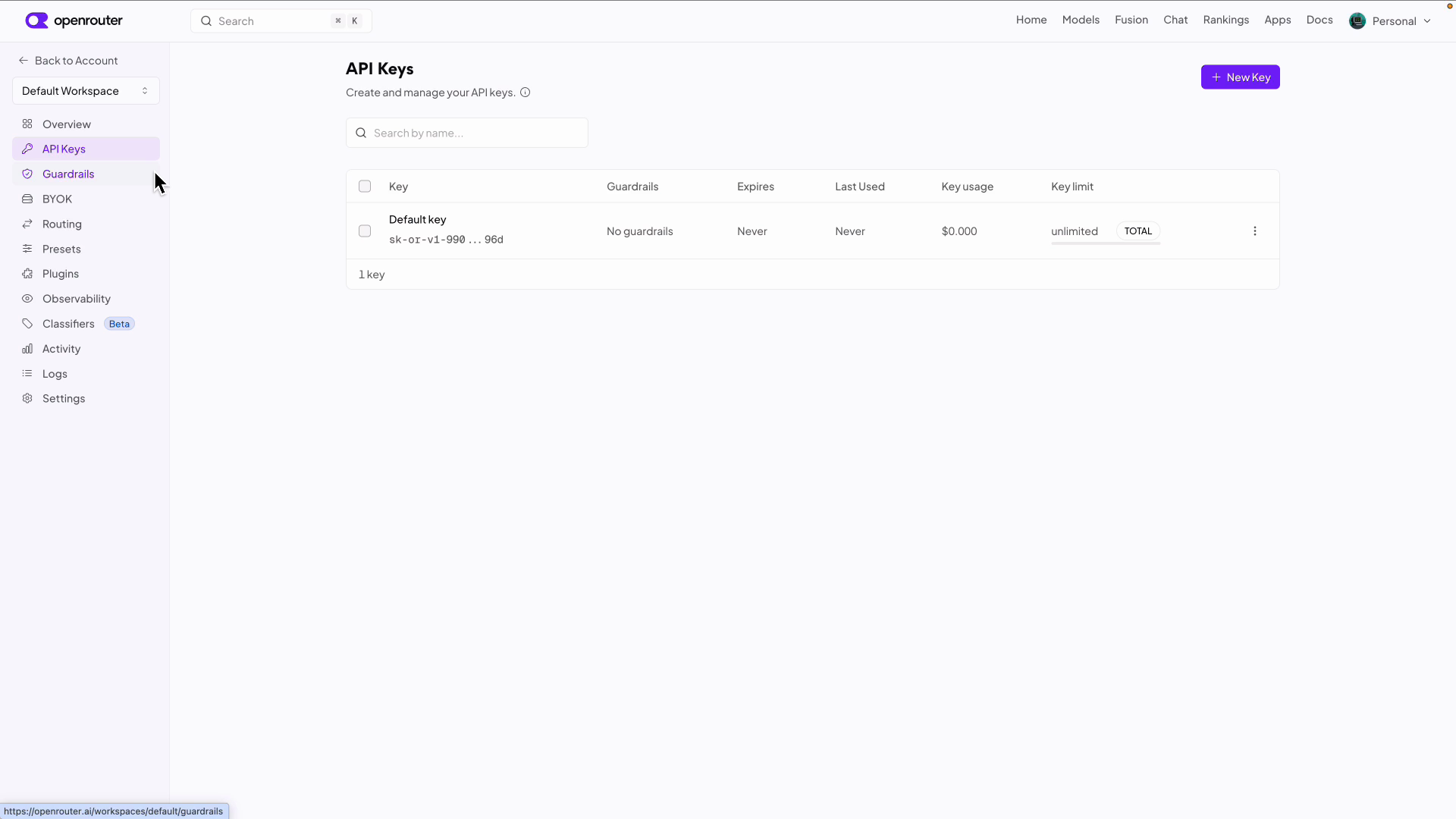Open the Routing section label
Viewport: 1456px width, 819px height.
click(x=62, y=224)
